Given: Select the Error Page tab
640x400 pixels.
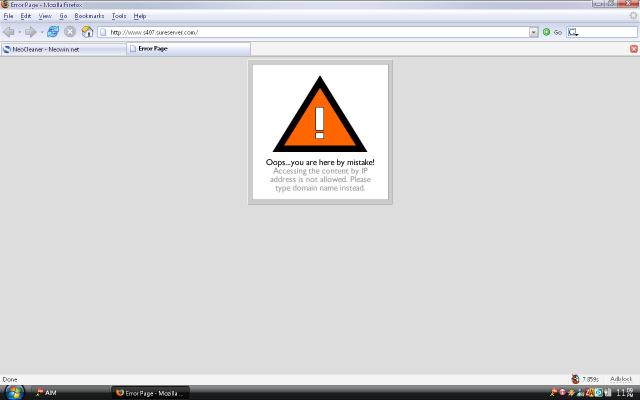Looking at the screenshot, I should pos(189,49).
